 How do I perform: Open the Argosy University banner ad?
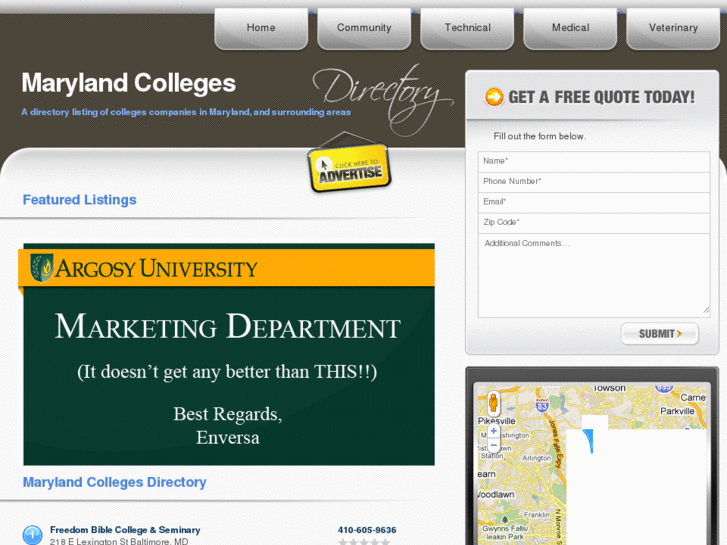tap(227, 354)
